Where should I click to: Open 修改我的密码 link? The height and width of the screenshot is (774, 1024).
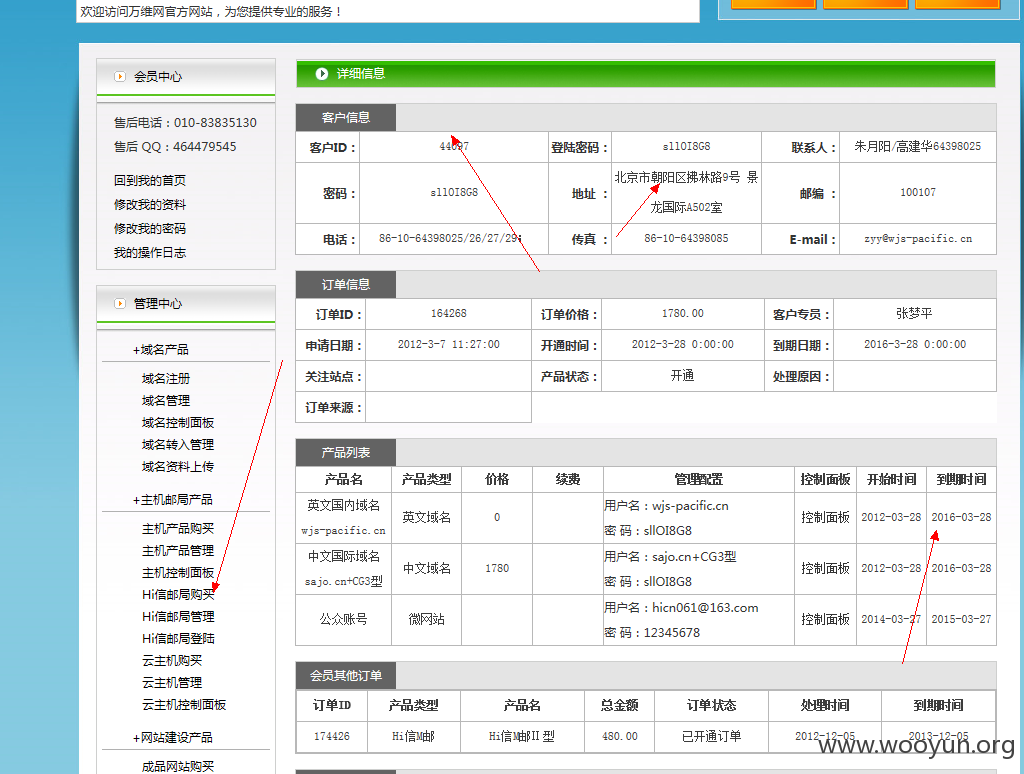[x=150, y=229]
